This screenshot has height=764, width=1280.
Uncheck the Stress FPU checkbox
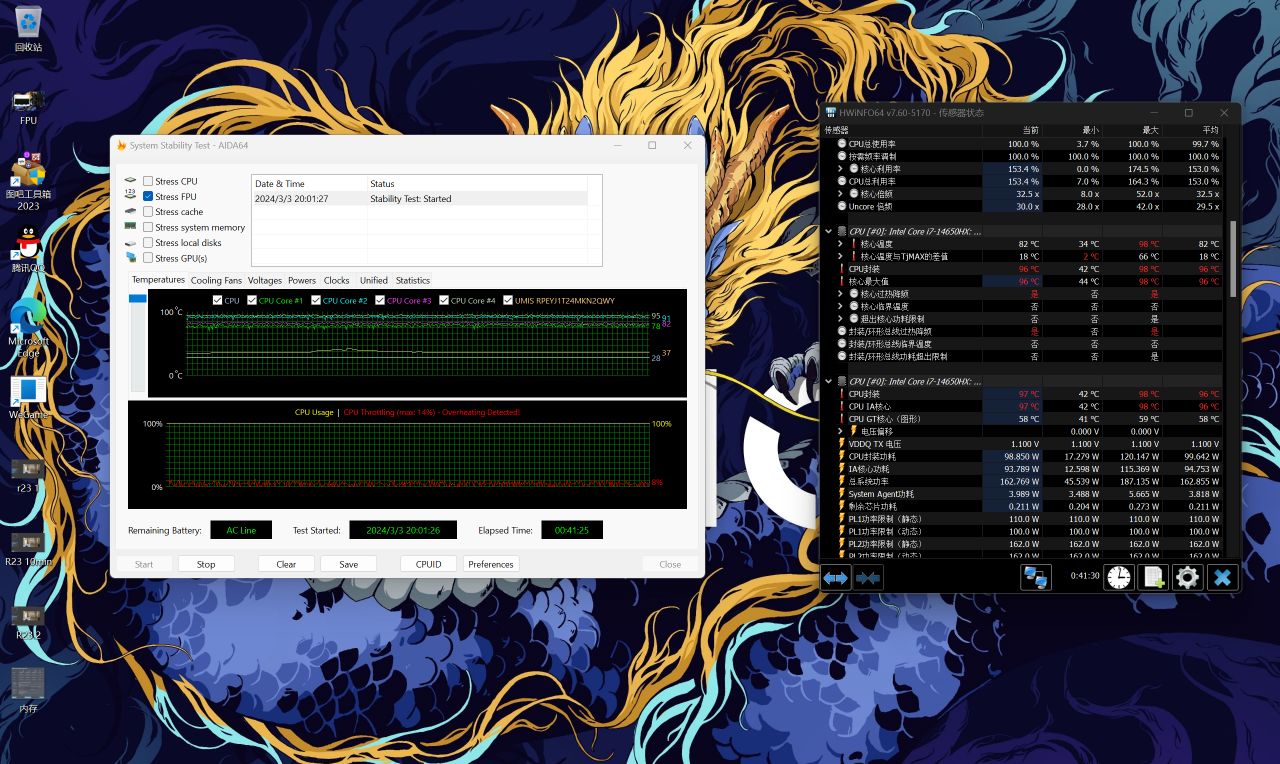click(x=148, y=196)
